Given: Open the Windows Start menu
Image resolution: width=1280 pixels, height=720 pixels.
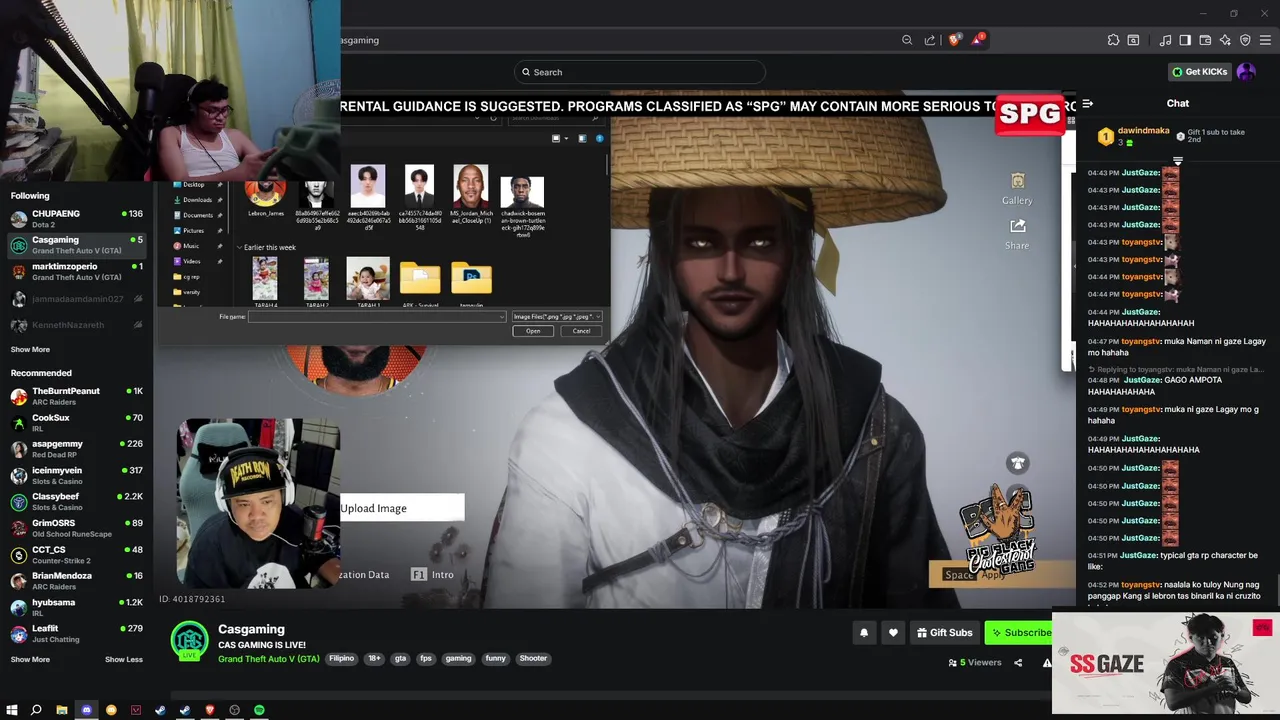Looking at the screenshot, I should pyautogui.click(x=12, y=710).
